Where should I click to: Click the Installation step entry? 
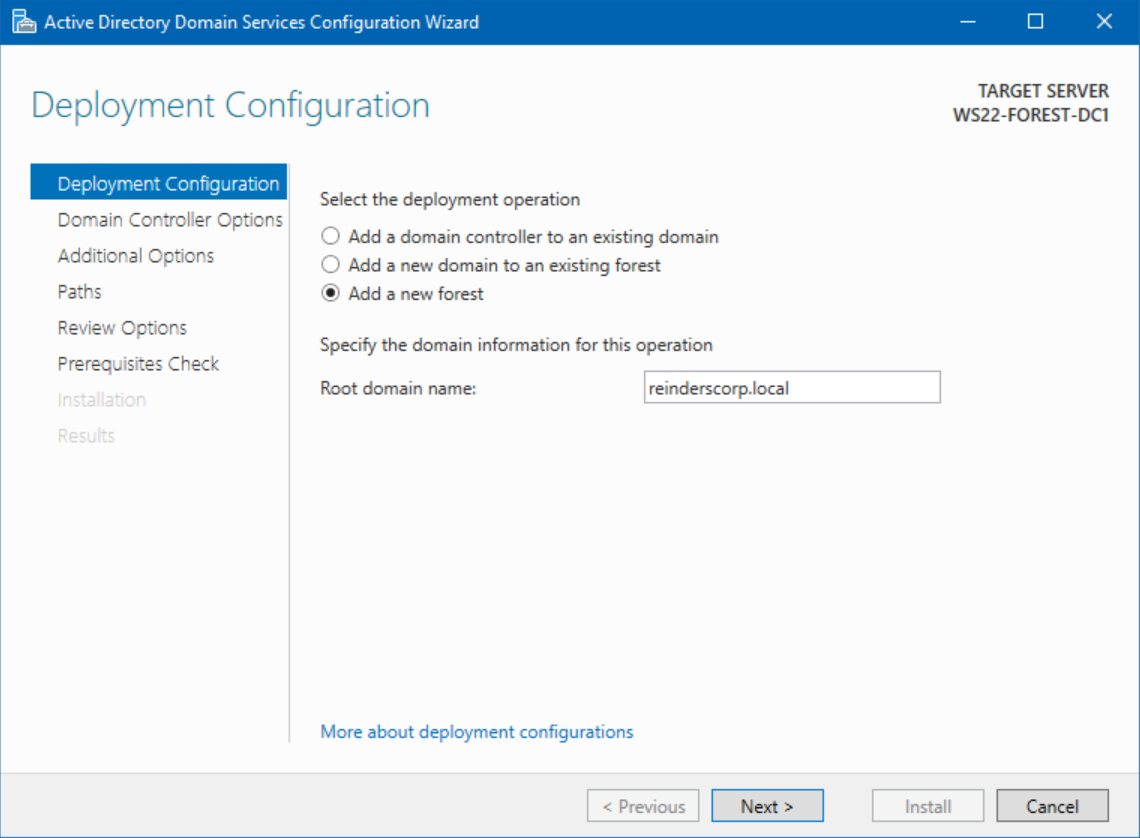(101, 399)
